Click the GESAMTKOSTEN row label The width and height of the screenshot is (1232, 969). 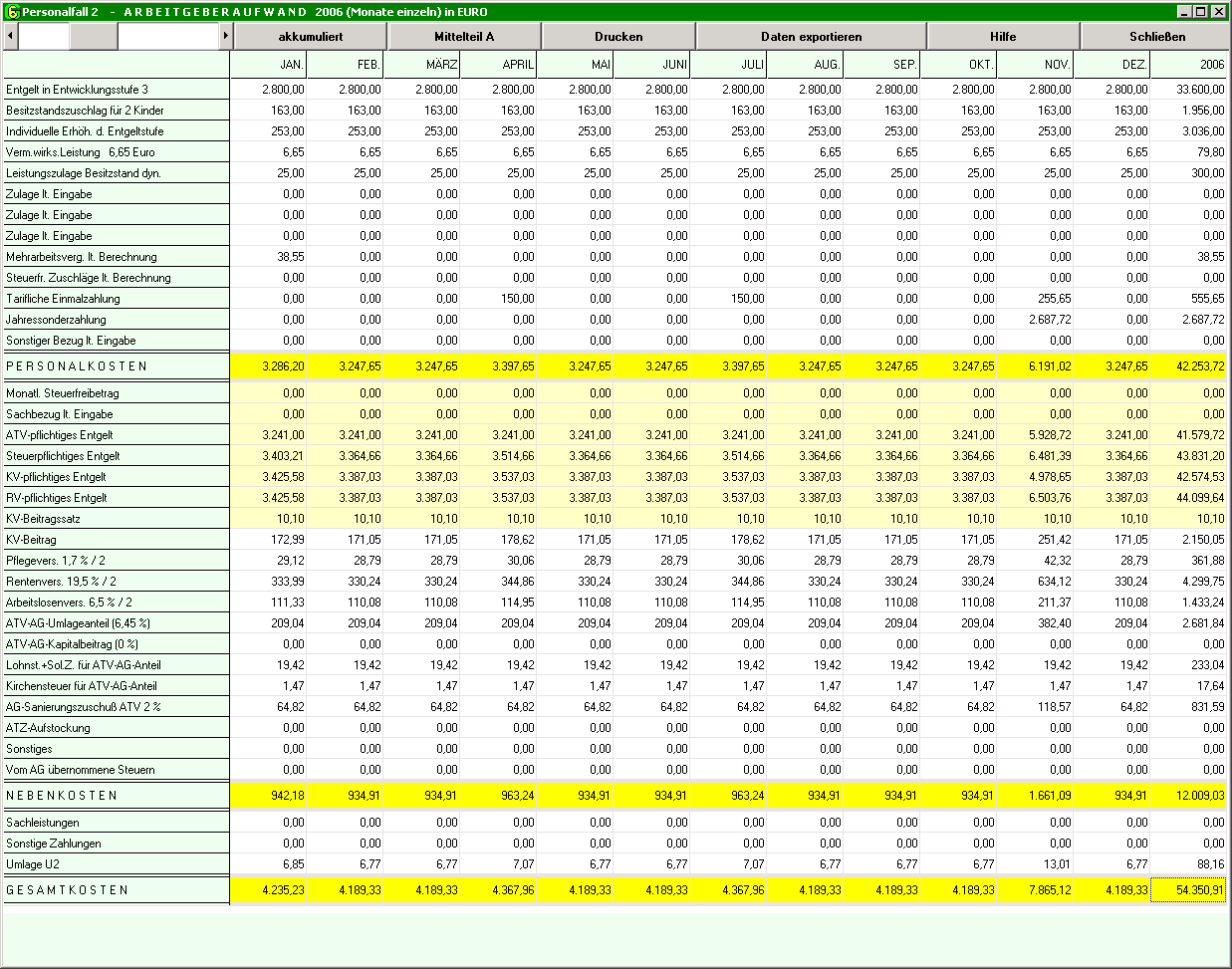pyautogui.click(x=117, y=890)
